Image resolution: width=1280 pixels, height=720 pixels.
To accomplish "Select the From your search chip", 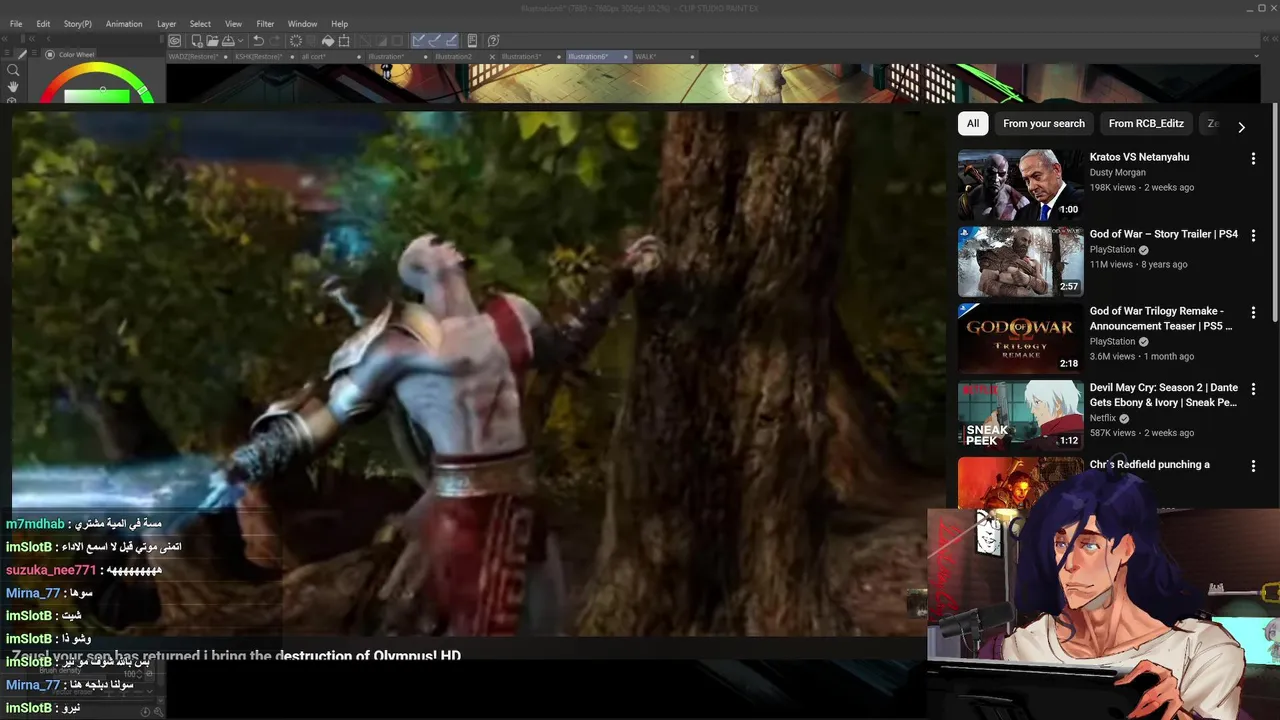I will point(1044,123).
